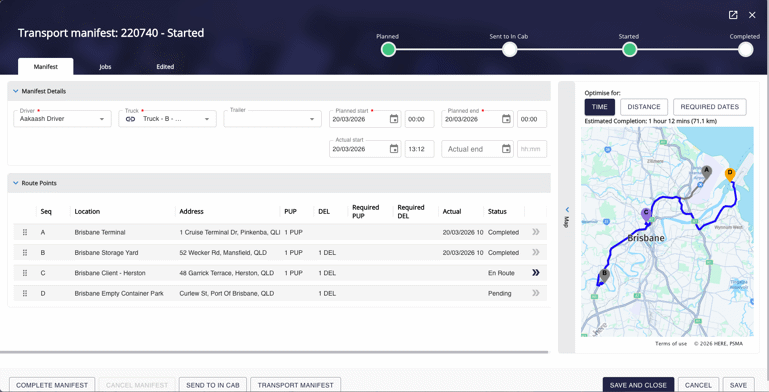Screen dimensions: 769x392
Task: Click the Save button
Action: click(739, 385)
